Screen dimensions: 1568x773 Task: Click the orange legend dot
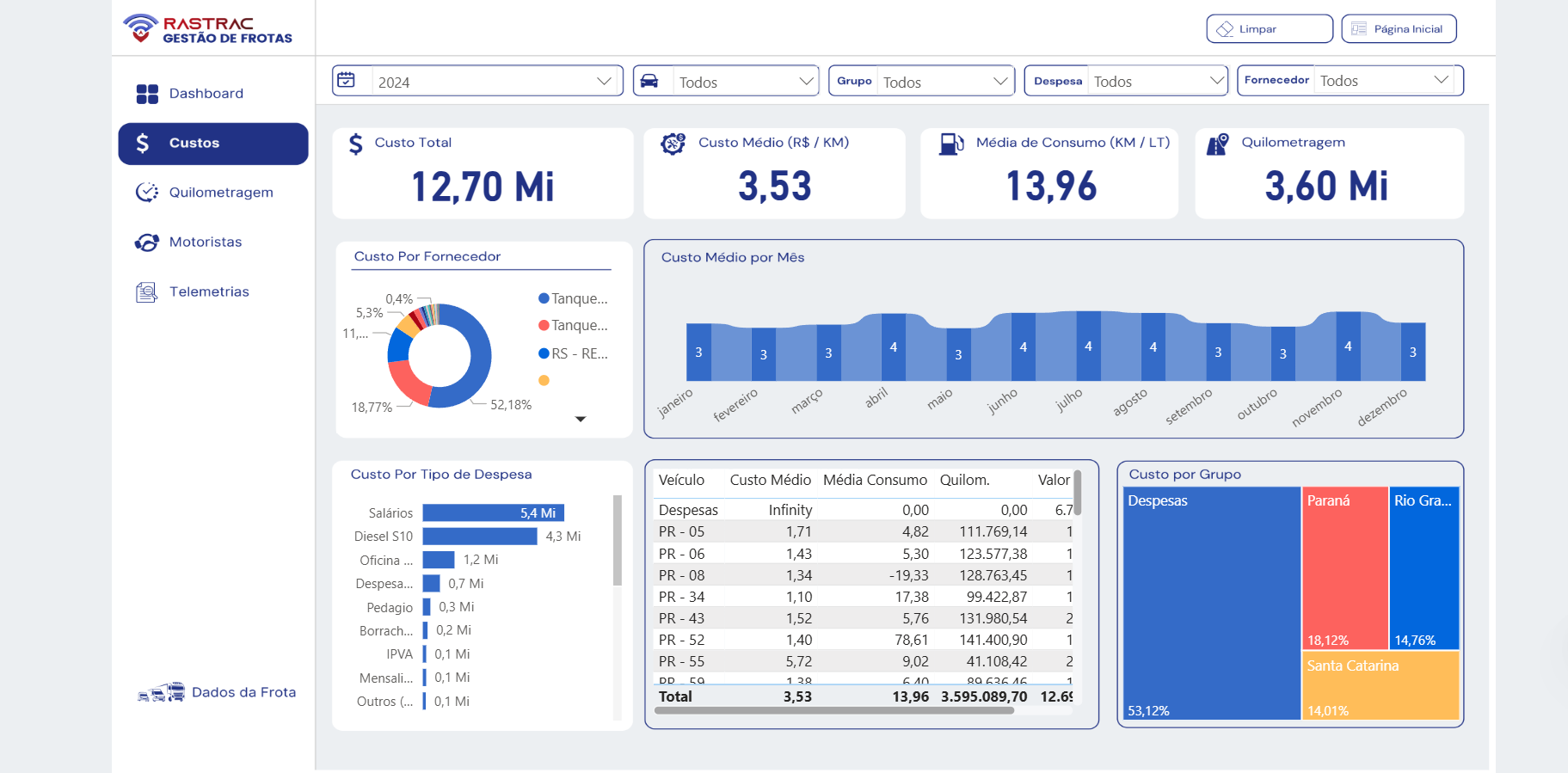pos(544,380)
